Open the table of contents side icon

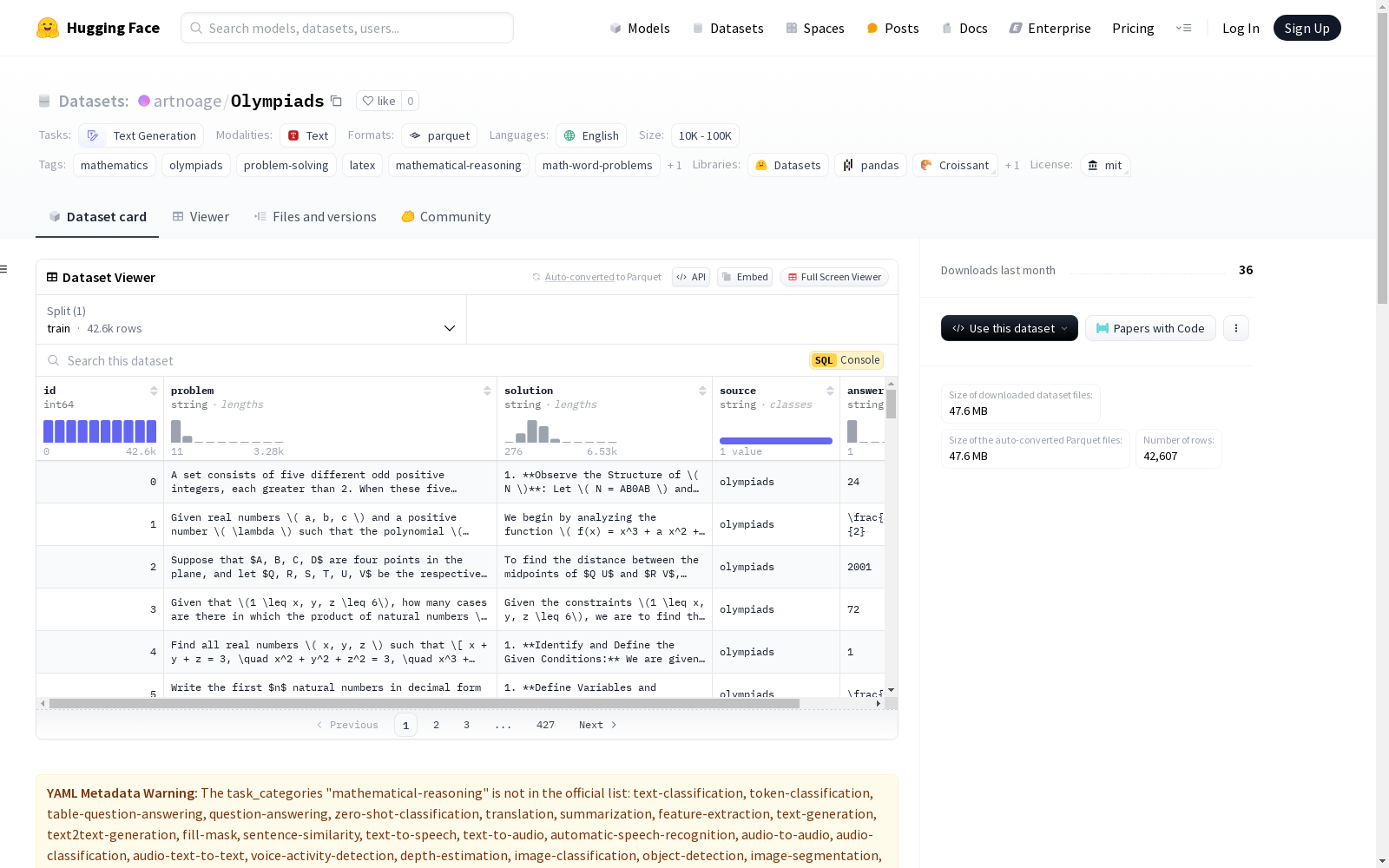click(x=3, y=269)
